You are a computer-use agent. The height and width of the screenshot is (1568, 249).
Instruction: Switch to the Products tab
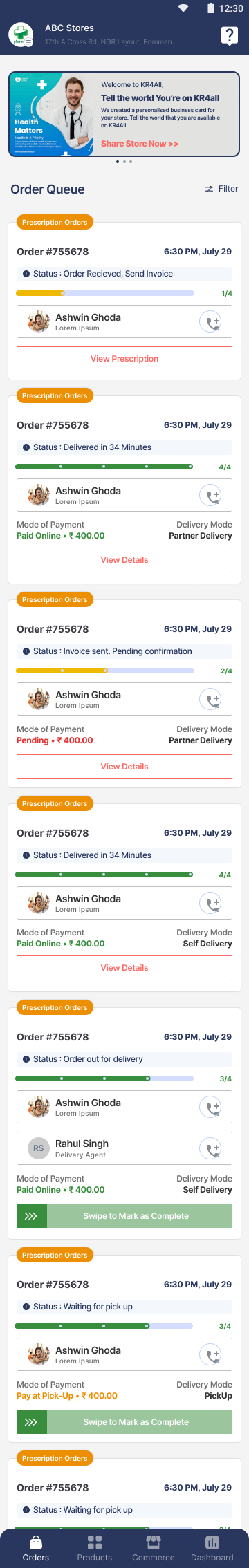coord(95,1547)
